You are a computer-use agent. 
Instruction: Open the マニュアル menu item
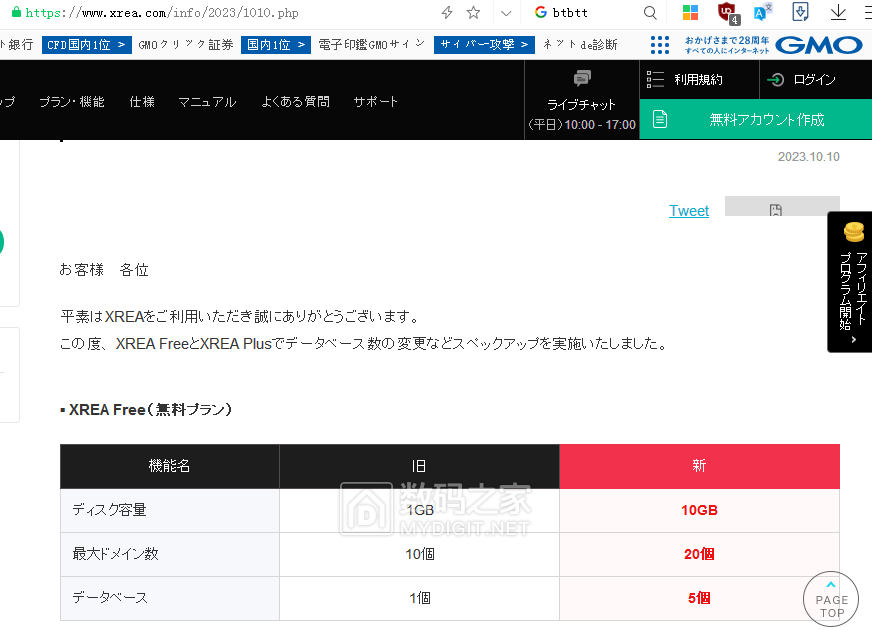207,102
